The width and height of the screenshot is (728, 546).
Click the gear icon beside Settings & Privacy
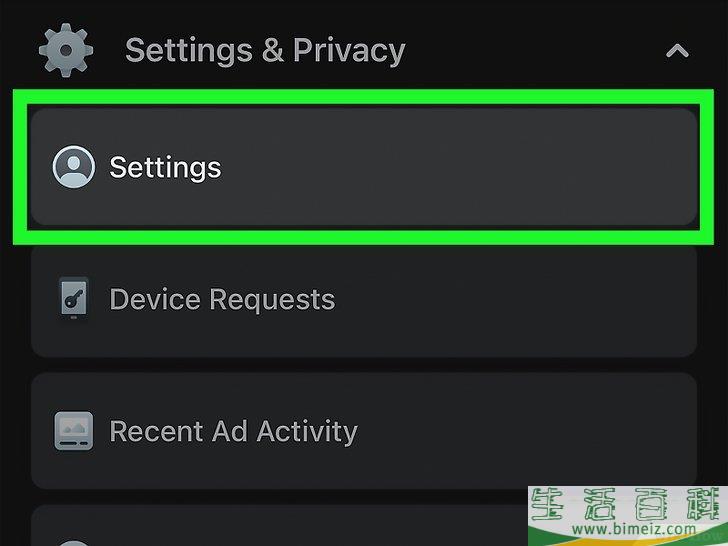tap(65, 50)
